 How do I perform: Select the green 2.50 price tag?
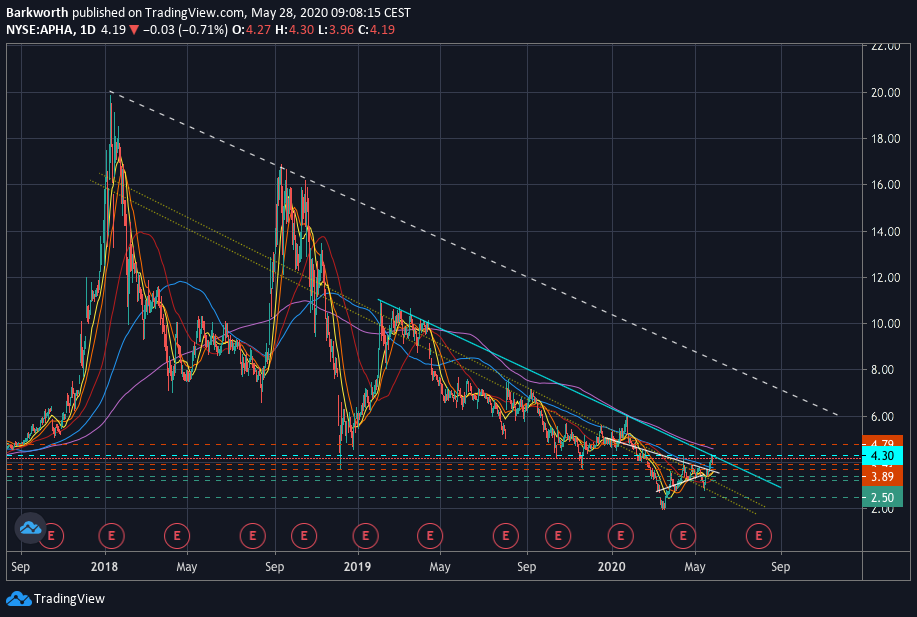pos(882,498)
